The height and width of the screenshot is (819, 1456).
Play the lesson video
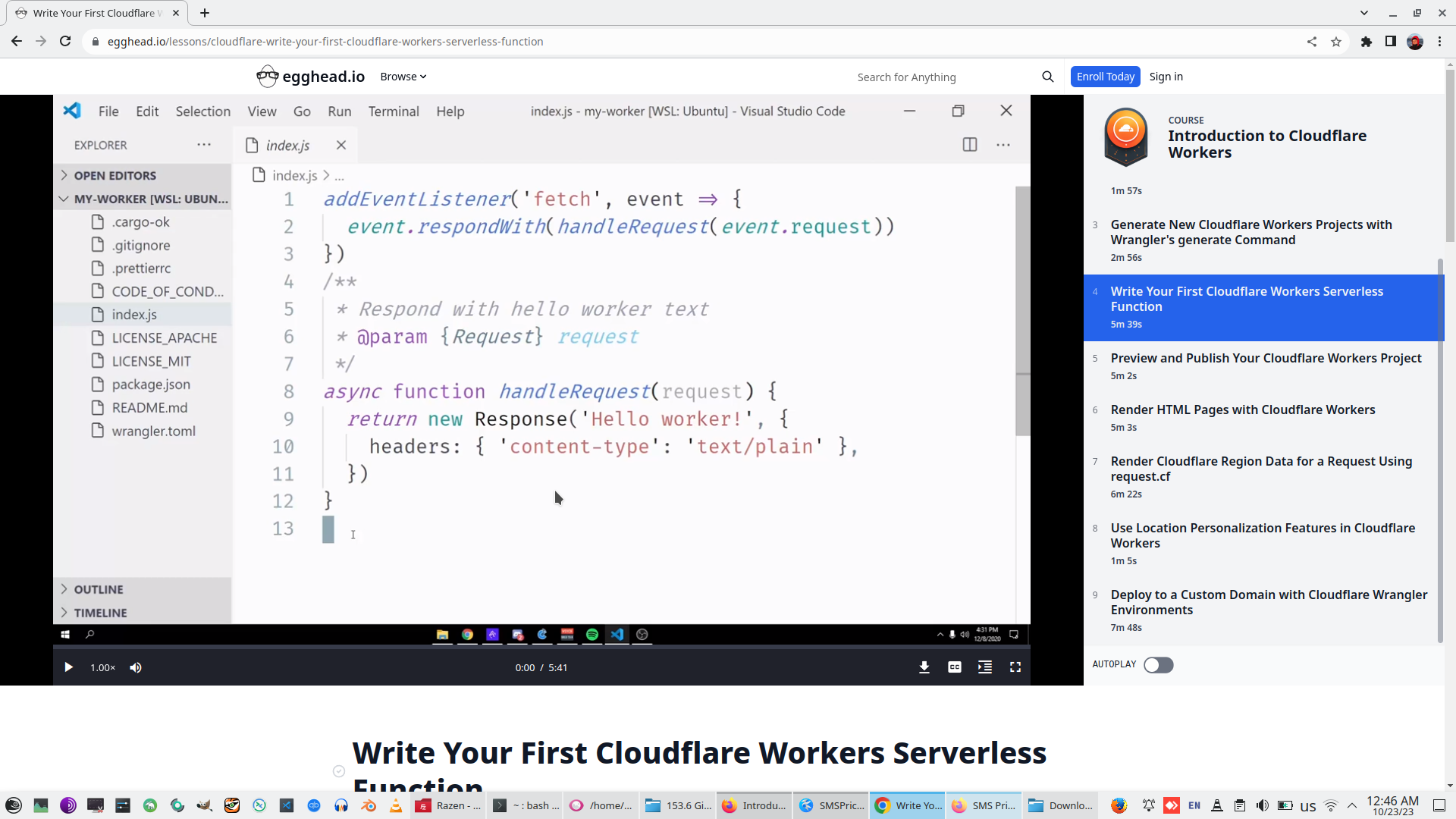coord(68,667)
